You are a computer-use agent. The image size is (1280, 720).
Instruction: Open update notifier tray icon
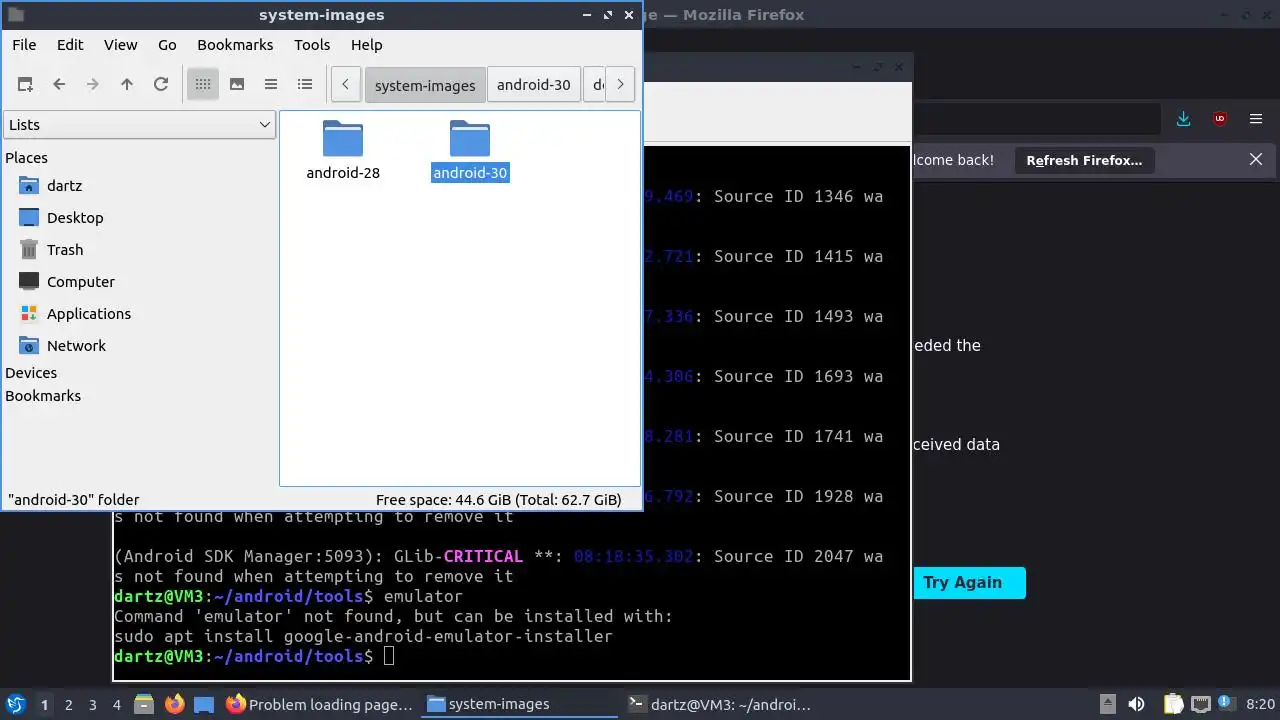click(1226, 705)
